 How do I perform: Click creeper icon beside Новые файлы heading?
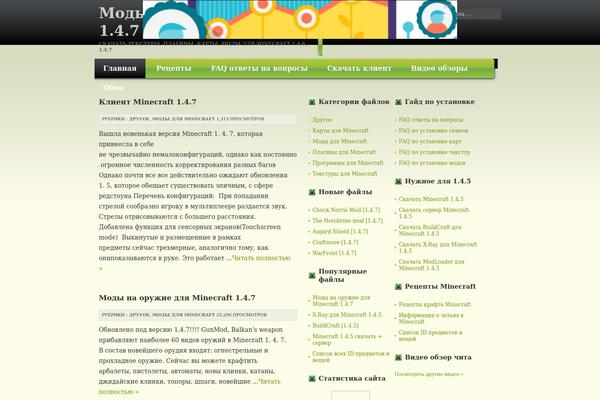312,192
